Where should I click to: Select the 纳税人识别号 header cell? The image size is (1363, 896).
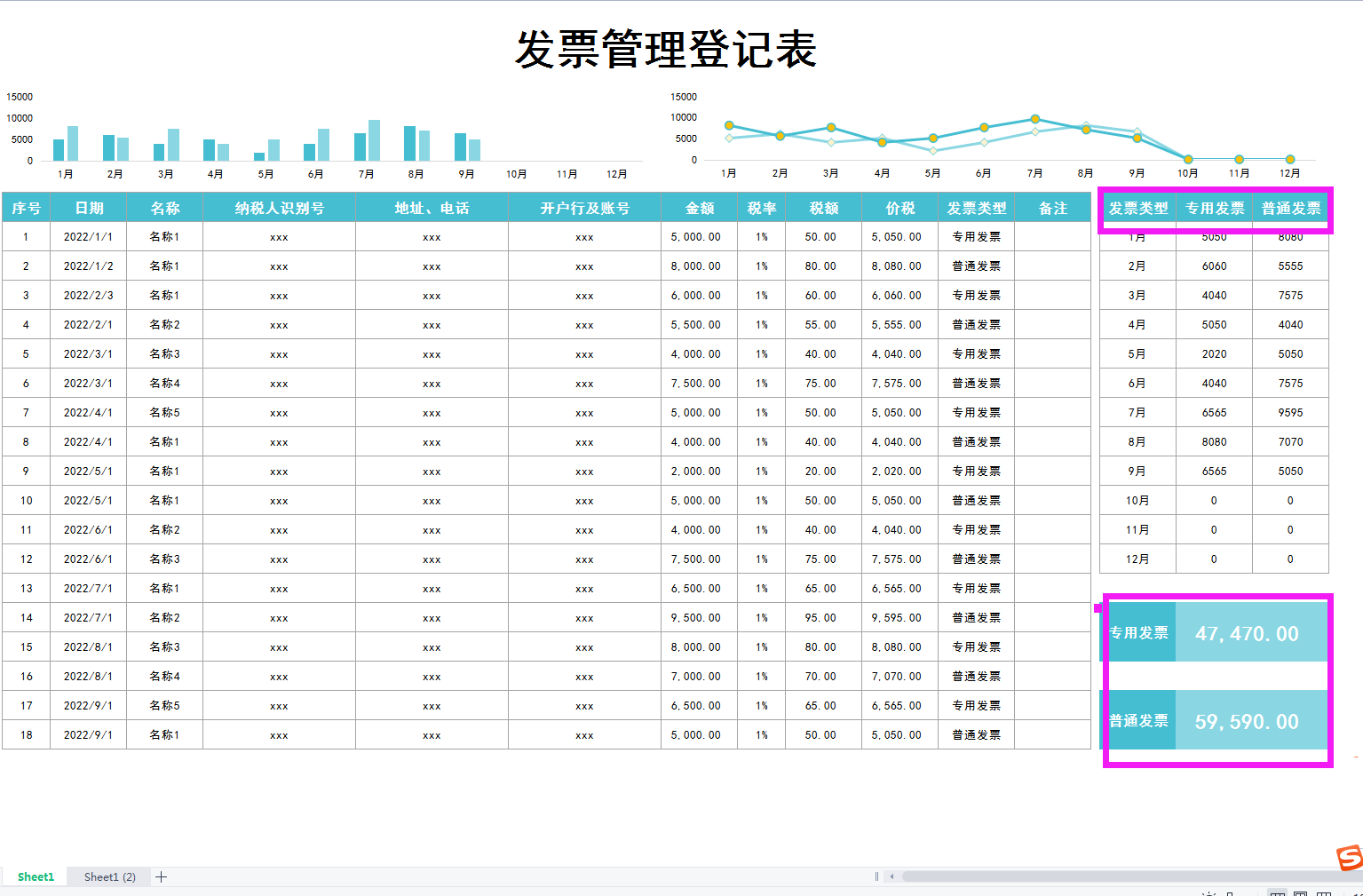pos(279,208)
